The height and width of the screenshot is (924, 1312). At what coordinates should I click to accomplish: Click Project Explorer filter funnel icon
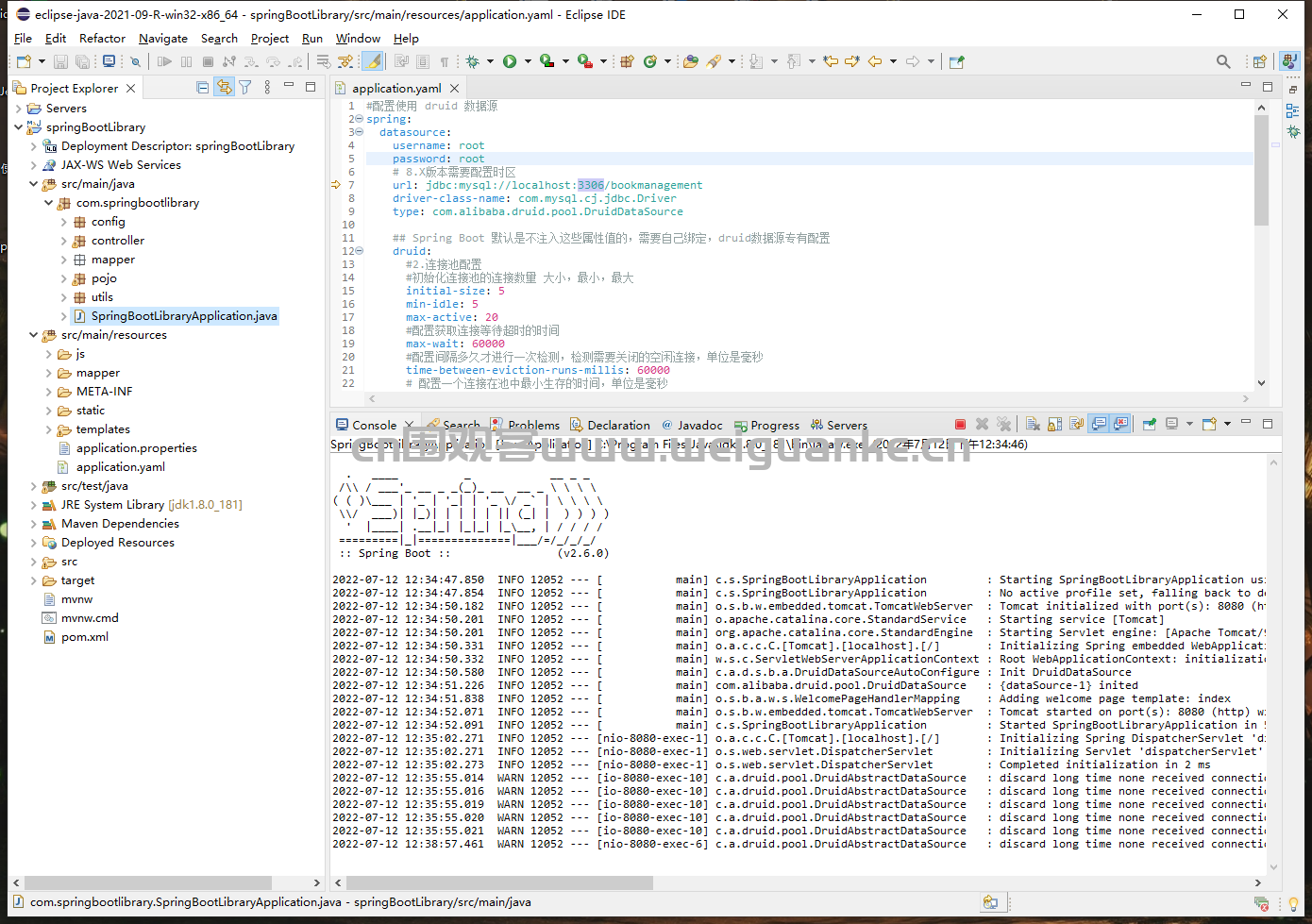245,87
